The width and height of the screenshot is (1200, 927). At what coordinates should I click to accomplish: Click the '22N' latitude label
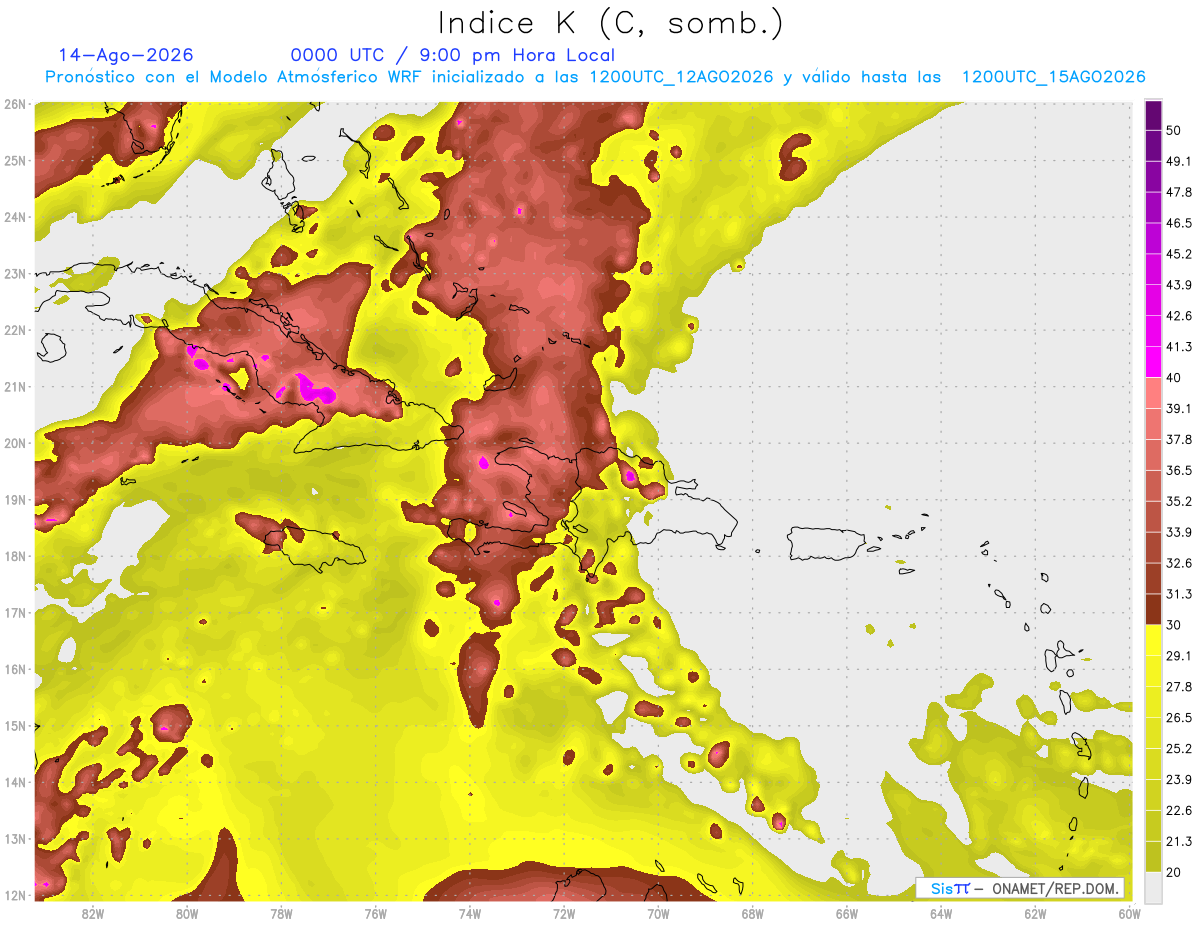pos(15,330)
